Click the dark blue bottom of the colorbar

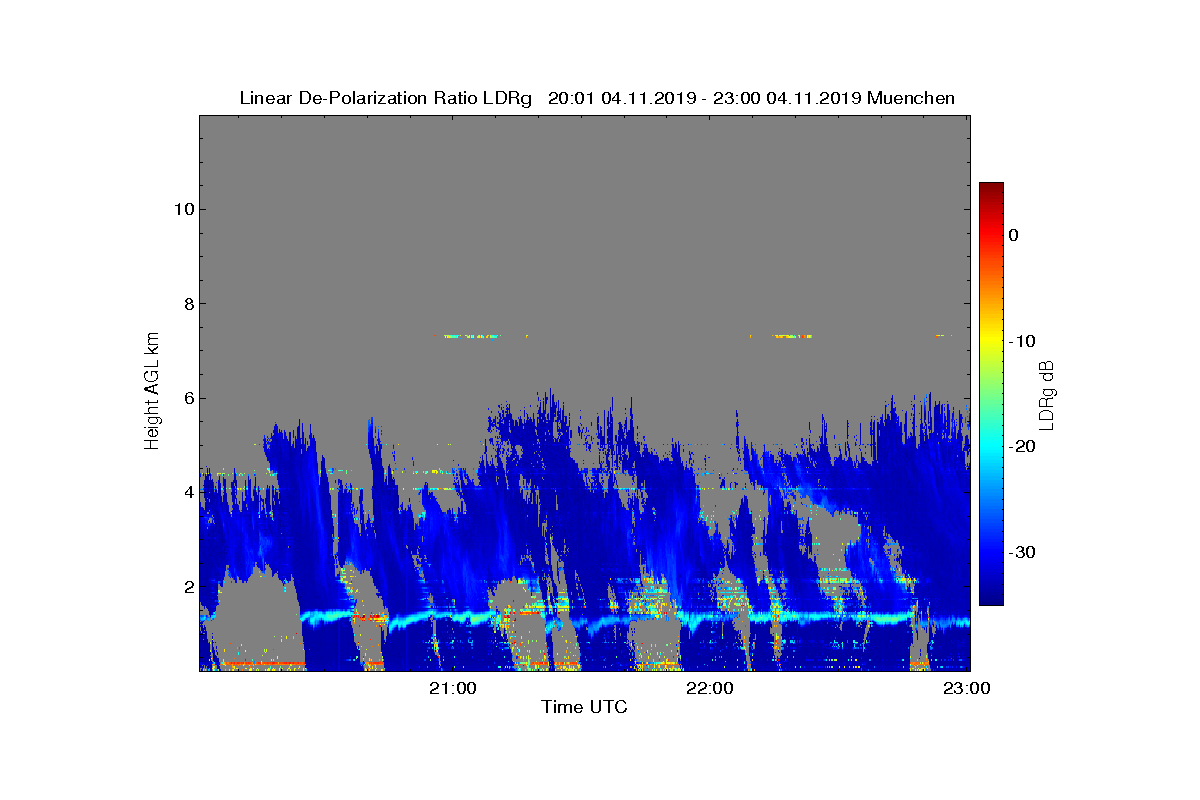point(991,597)
